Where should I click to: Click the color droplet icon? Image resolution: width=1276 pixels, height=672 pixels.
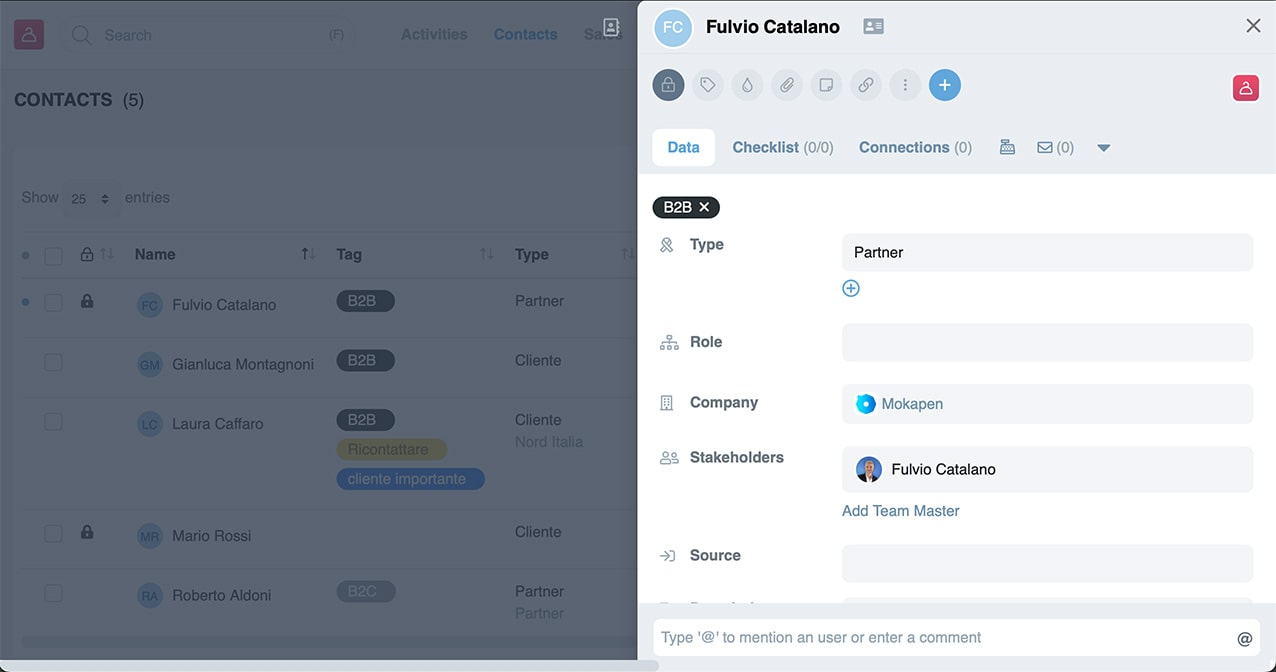click(x=747, y=85)
